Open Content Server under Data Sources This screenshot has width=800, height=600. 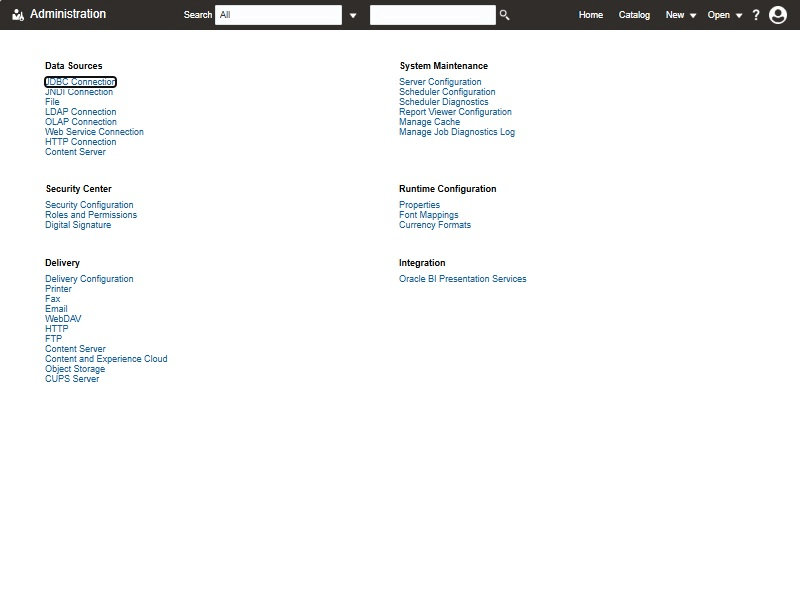click(75, 152)
